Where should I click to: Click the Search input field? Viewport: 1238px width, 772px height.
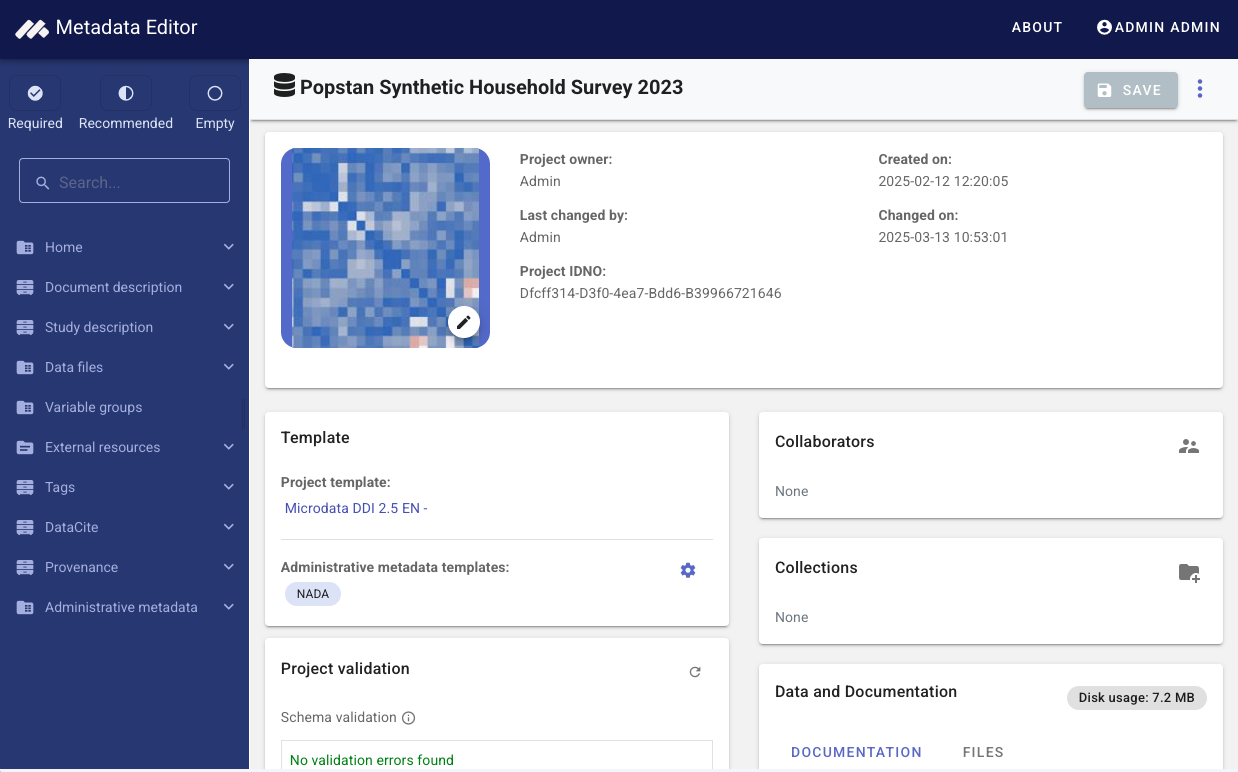(x=124, y=181)
